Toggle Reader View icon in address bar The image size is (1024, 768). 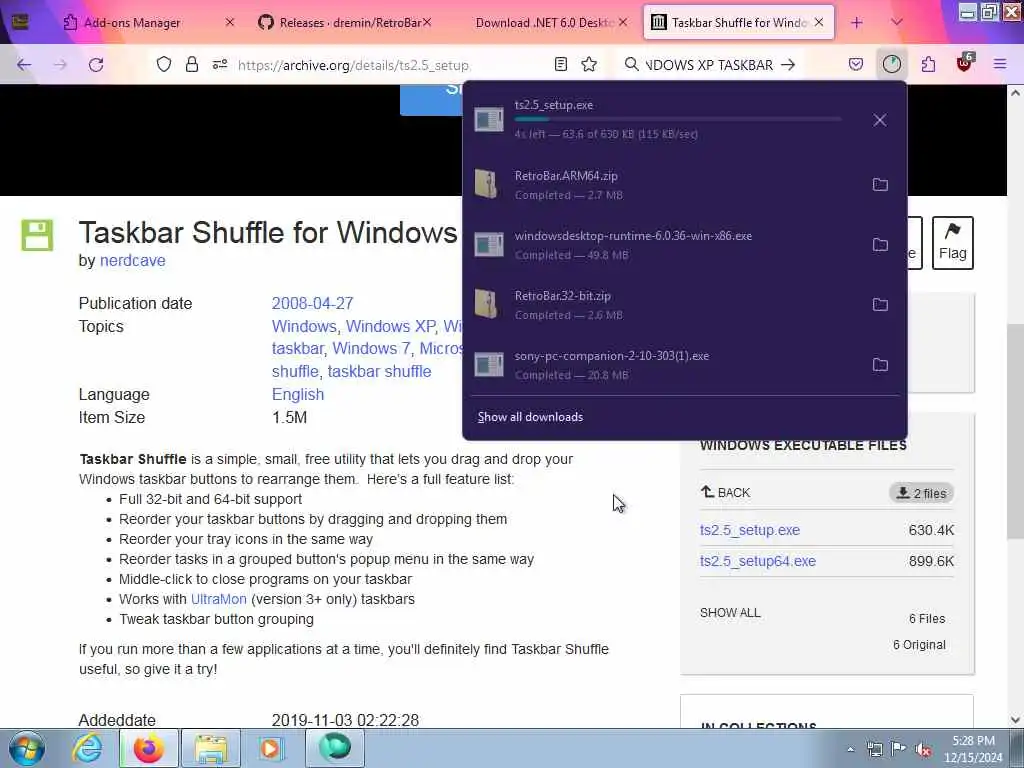click(561, 64)
